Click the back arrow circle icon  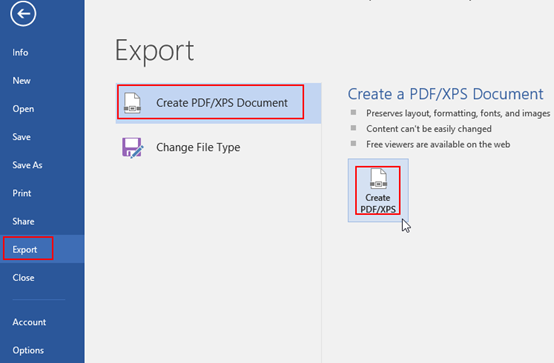23,14
